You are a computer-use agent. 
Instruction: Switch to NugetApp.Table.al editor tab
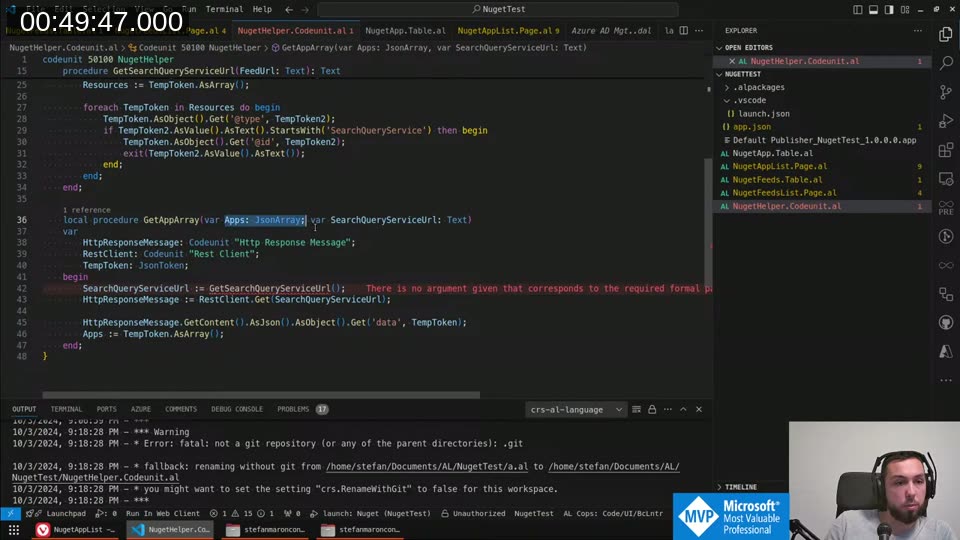coord(405,31)
